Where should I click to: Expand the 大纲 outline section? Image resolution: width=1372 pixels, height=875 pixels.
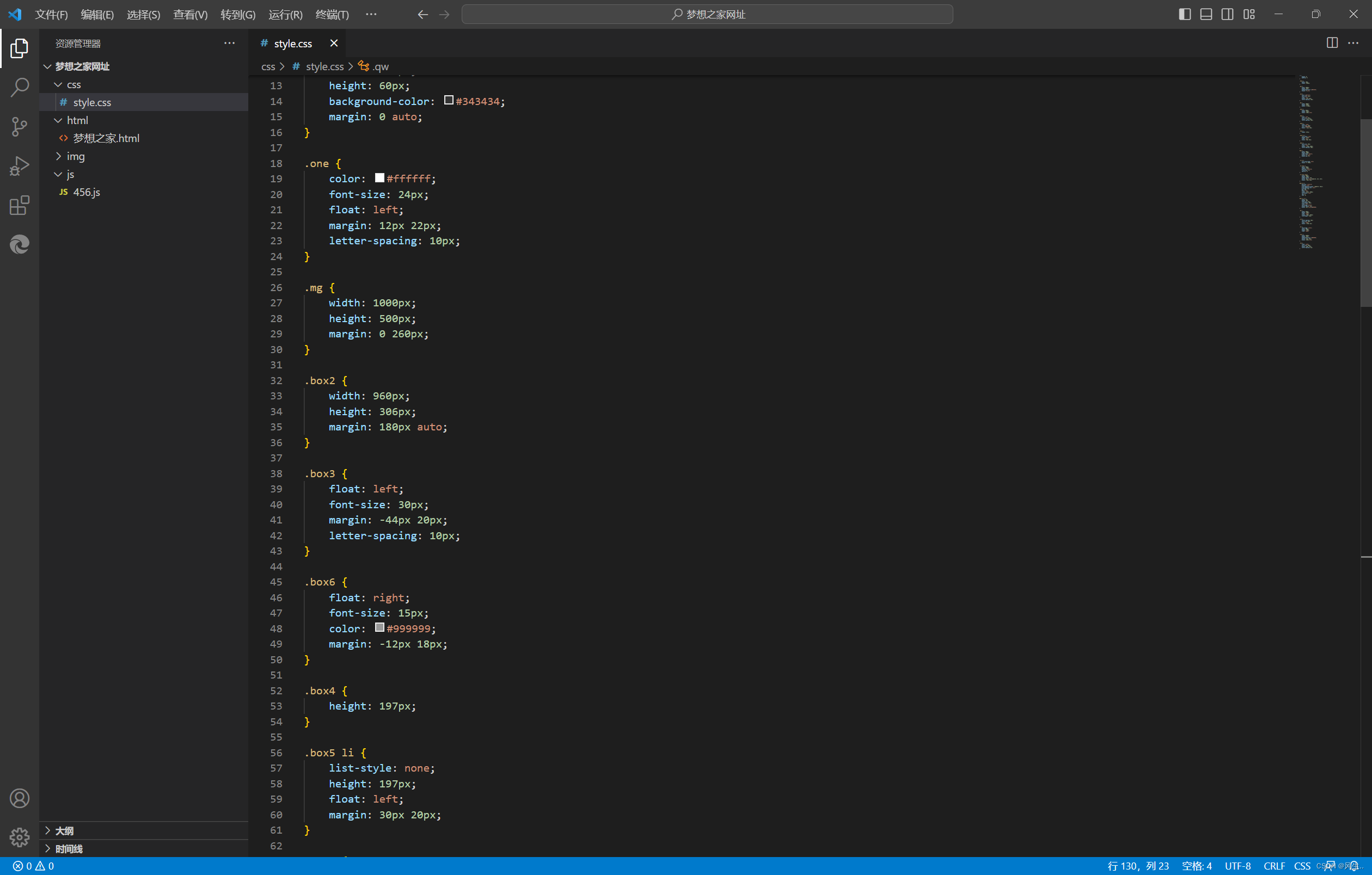click(x=64, y=830)
